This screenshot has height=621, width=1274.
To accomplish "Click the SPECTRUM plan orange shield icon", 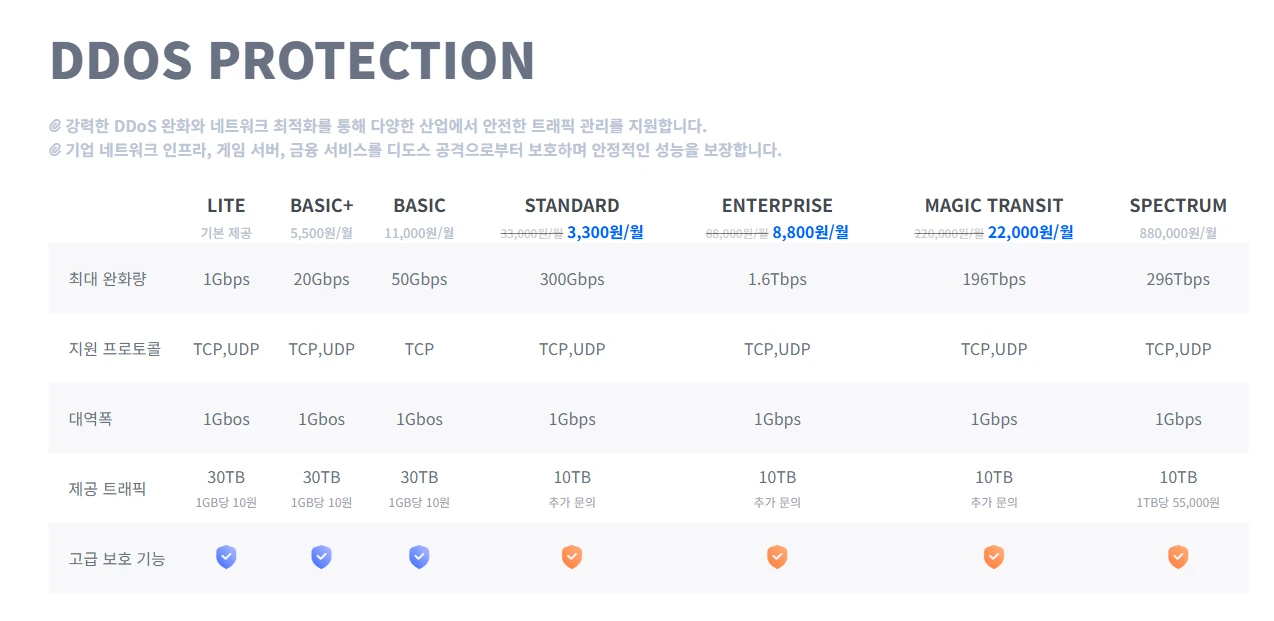I will tap(1178, 557).
